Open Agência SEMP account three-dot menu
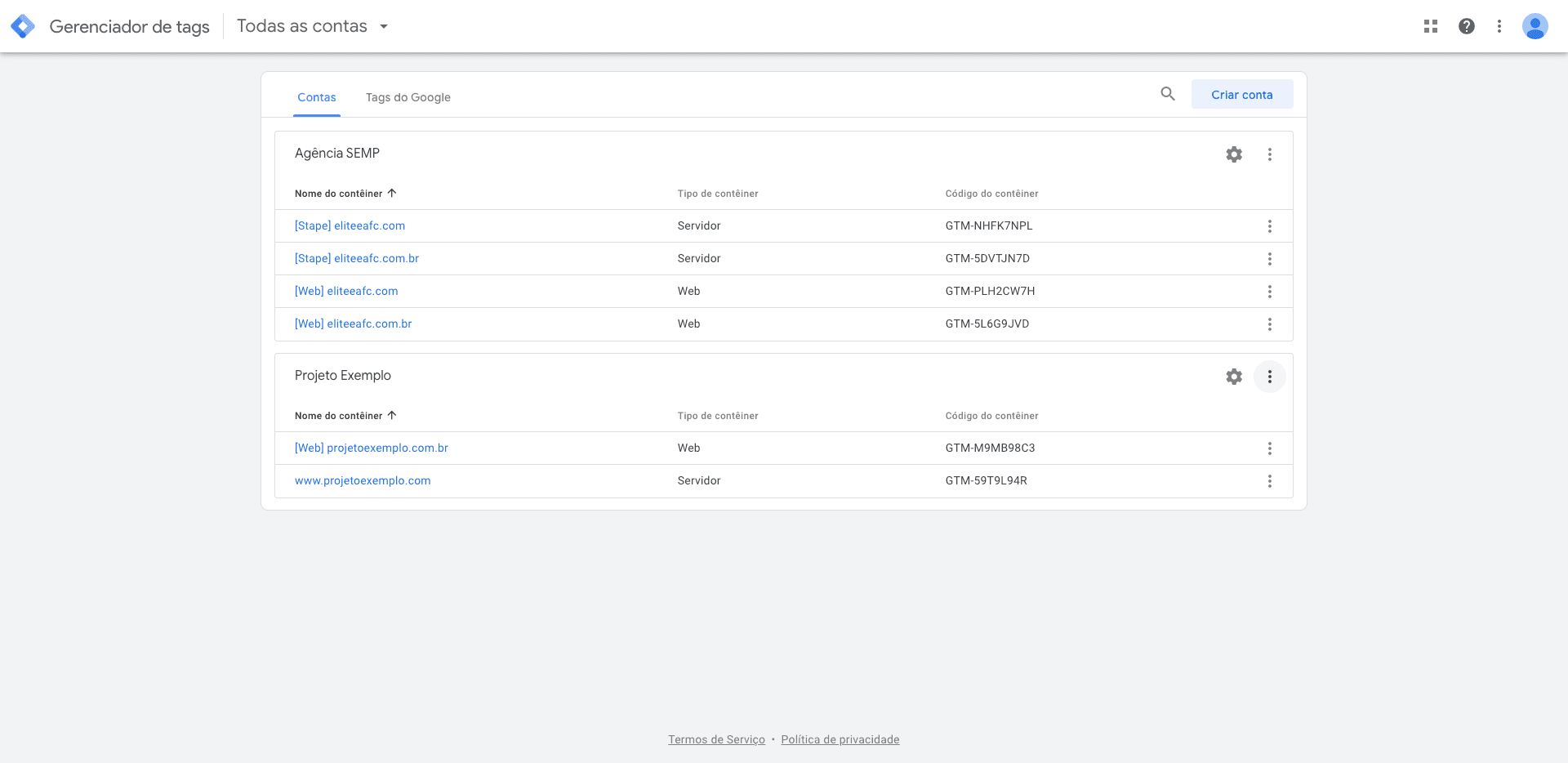 (x=1270, y=154)
